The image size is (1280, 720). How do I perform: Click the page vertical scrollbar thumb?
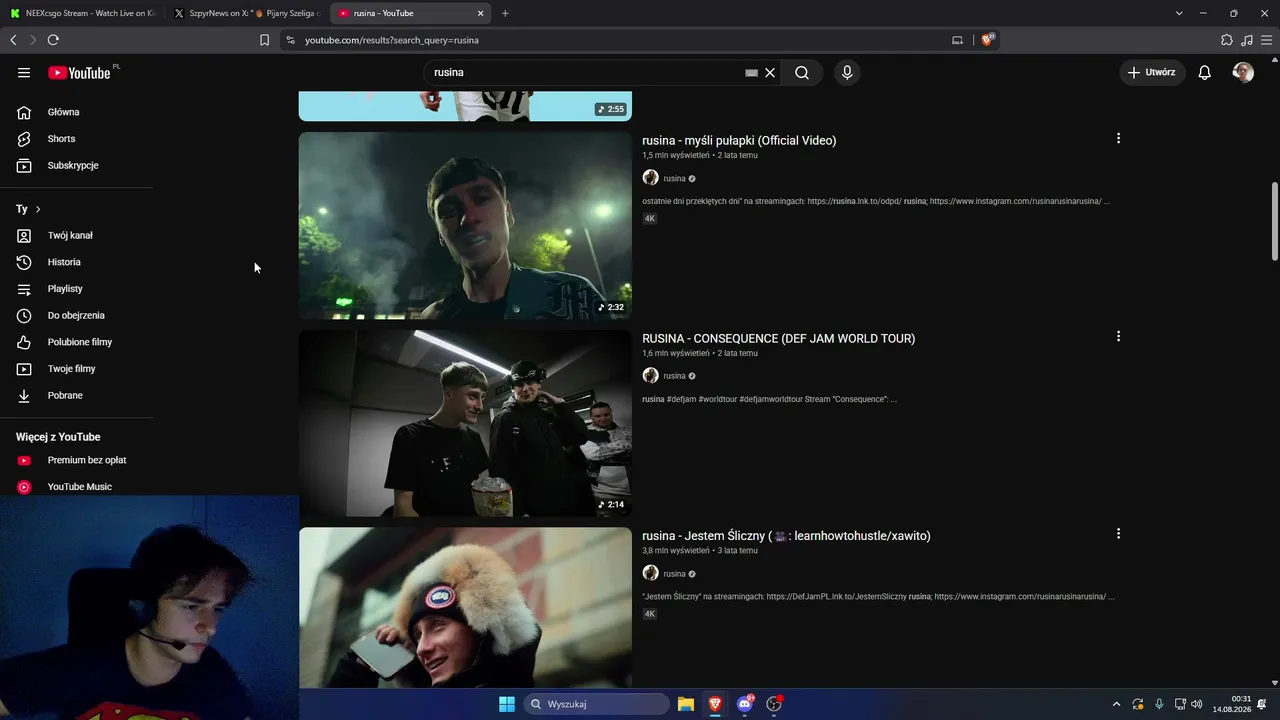[1274, 221]
